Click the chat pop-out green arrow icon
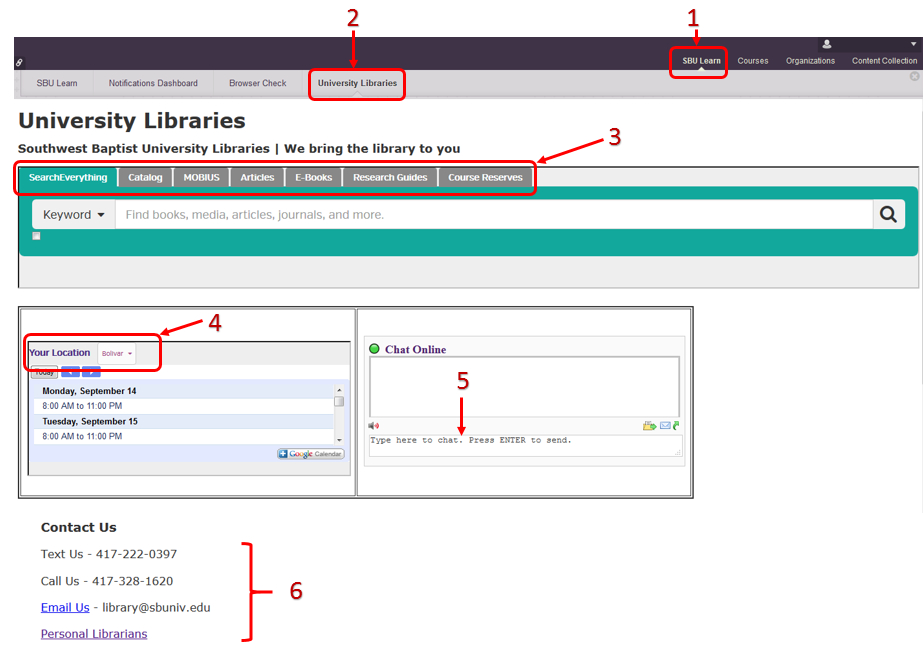This screenshot has width=923, height=652. tap(676, 425)
